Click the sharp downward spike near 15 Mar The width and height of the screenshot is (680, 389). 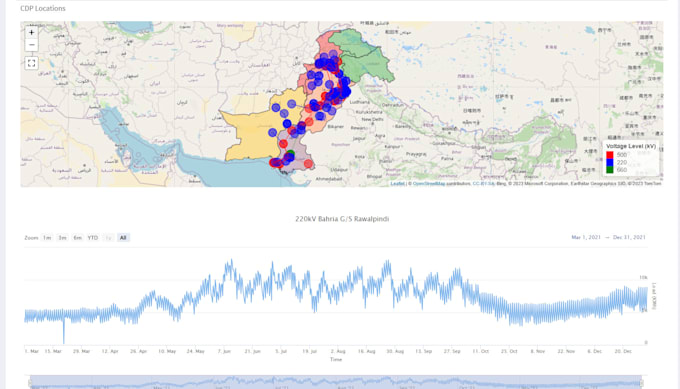click(x=64, y=332)
